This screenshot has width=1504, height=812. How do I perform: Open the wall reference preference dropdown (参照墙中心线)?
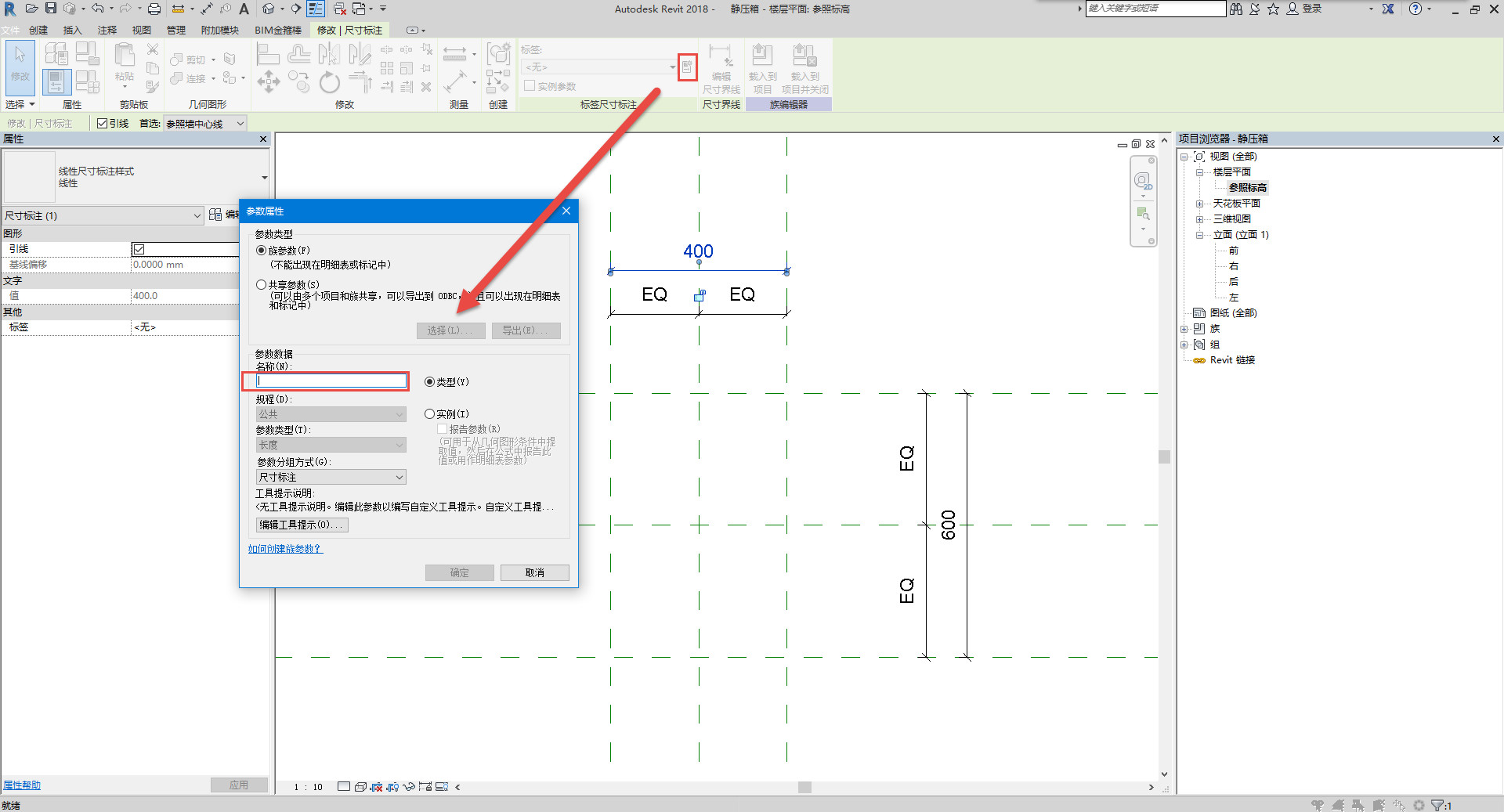(205, 124)
